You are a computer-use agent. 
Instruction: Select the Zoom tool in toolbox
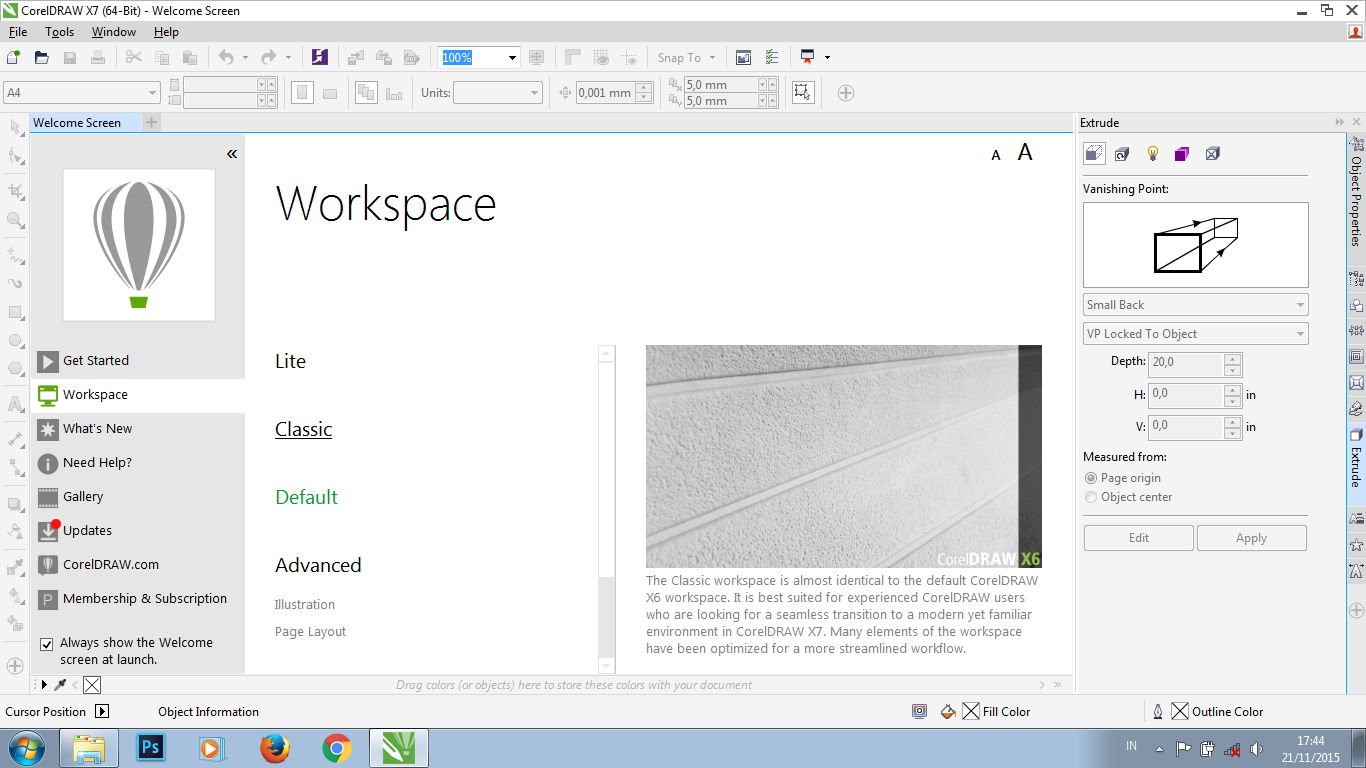[15, 219]
